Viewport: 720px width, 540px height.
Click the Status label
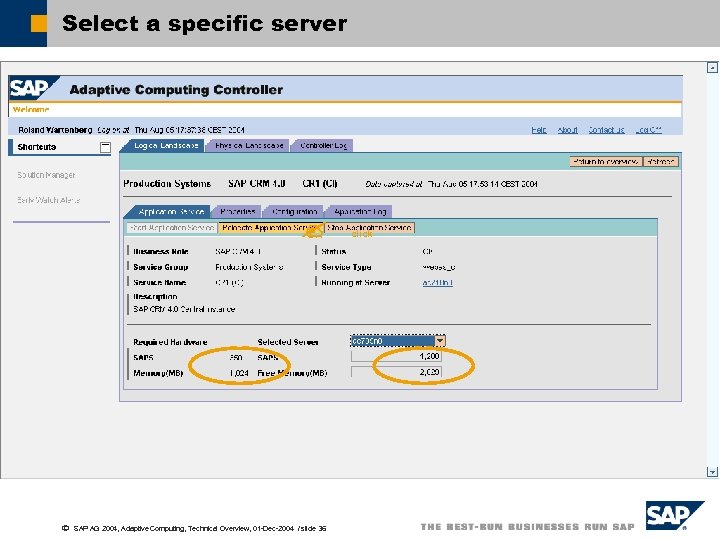(x=334, y=252)
